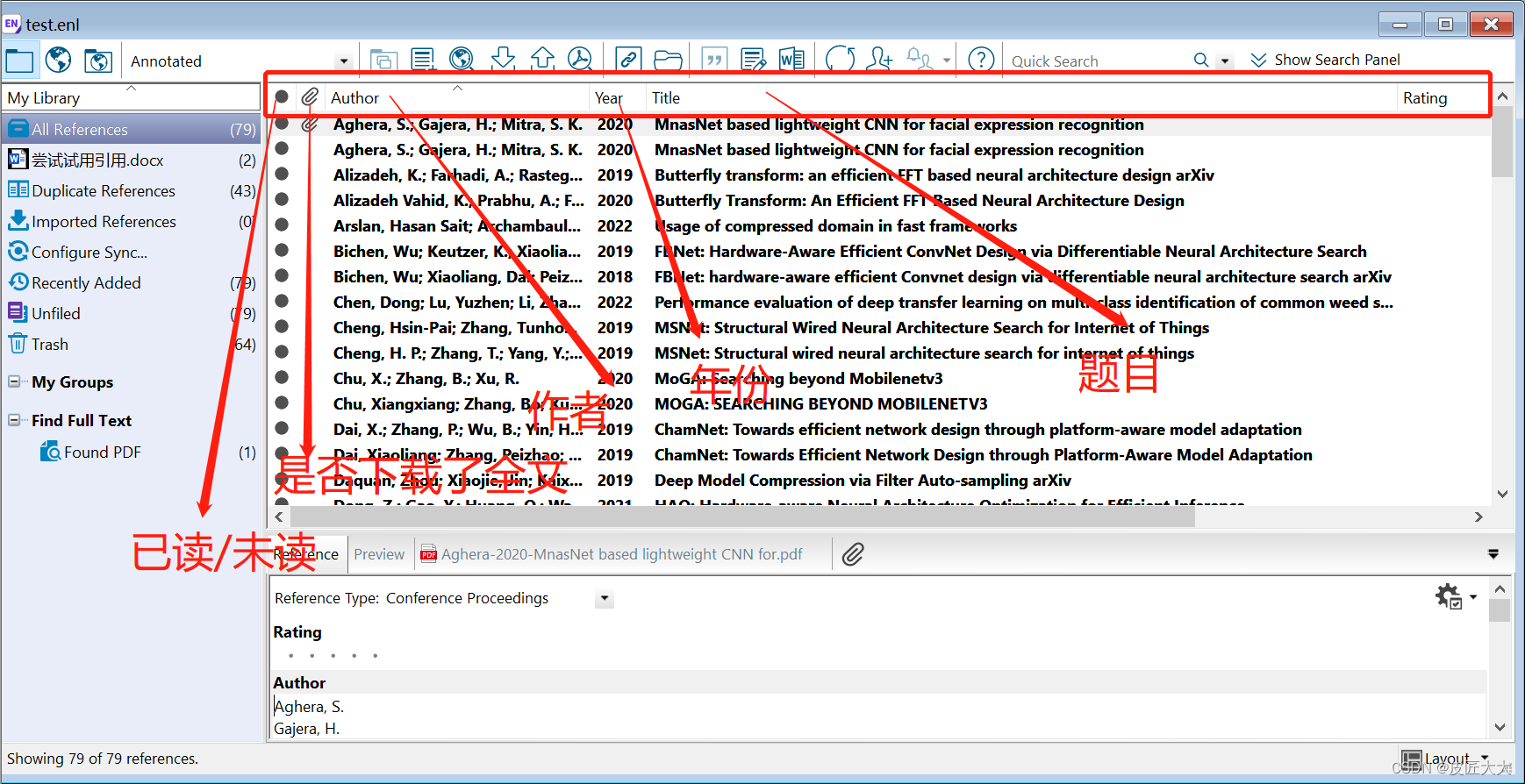Click the Format Bibliography icon
This screenshot has height=784, width=1525.
[x=753, y=60]
